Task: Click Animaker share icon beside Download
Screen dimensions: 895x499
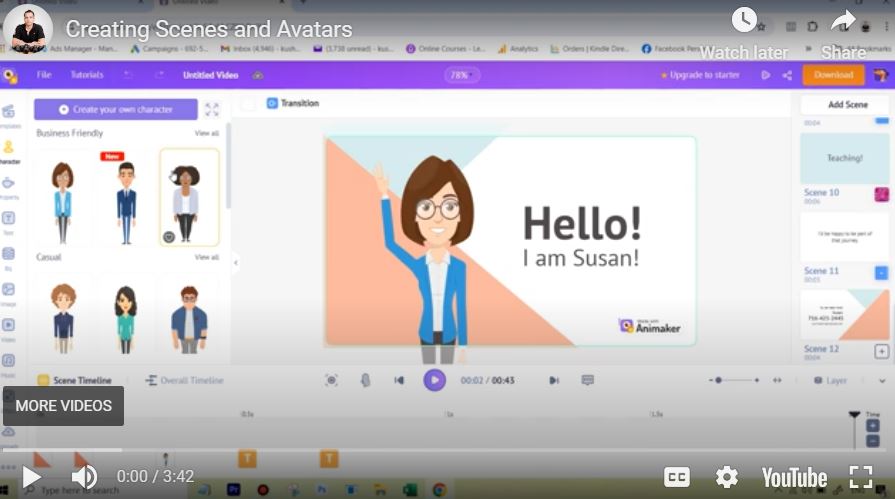Action: [788, 75]
